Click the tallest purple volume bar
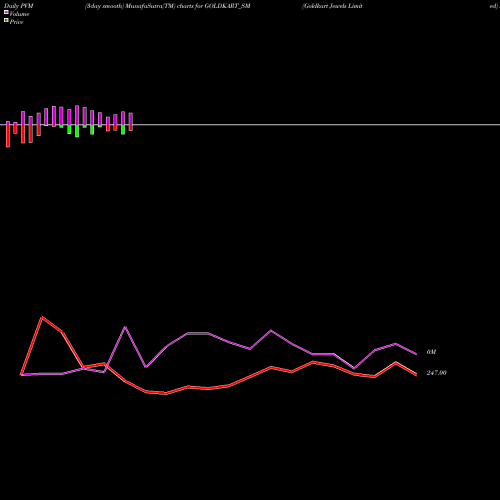The height and width of the screenshot is (500, 500). 77,115
